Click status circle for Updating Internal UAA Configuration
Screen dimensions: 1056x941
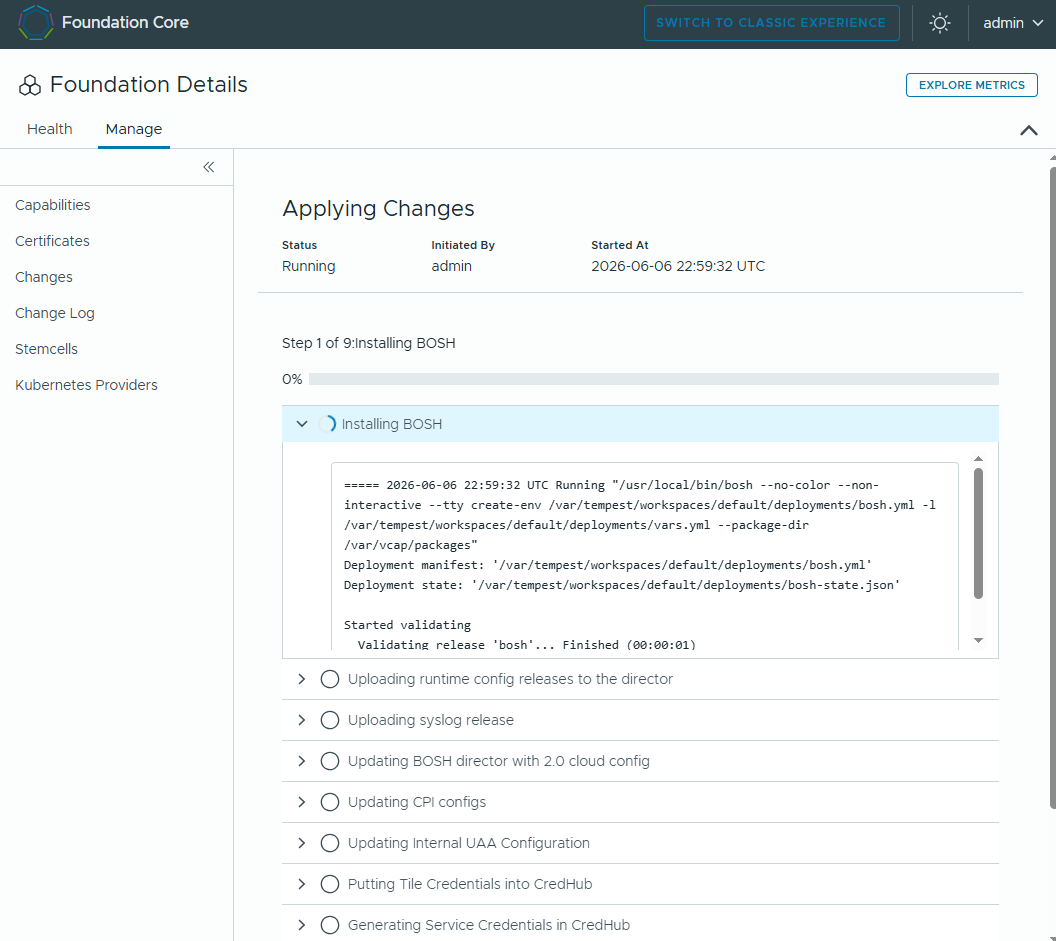[x=329, y=843]
